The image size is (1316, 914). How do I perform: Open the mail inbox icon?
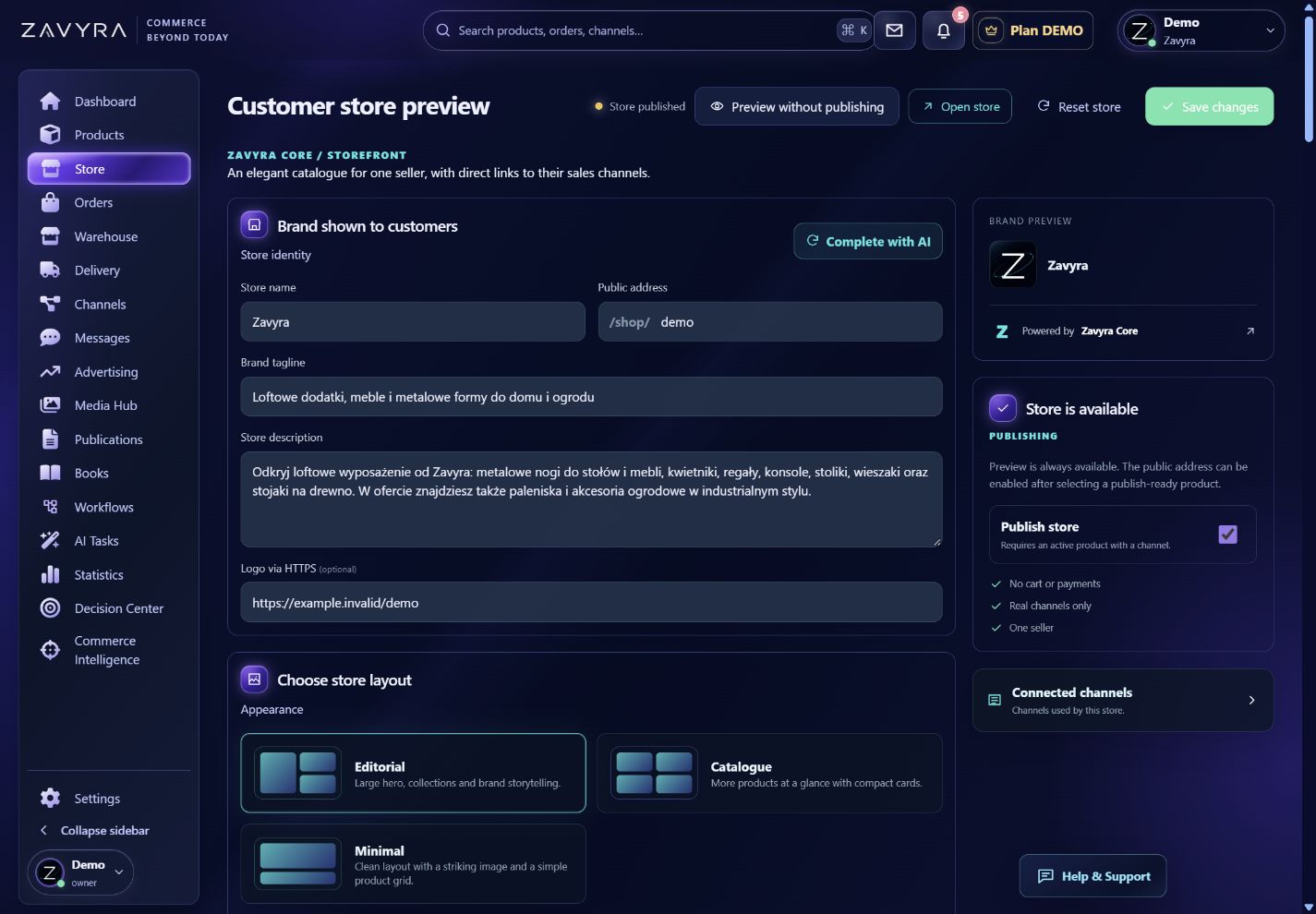(x=894, y=30)
